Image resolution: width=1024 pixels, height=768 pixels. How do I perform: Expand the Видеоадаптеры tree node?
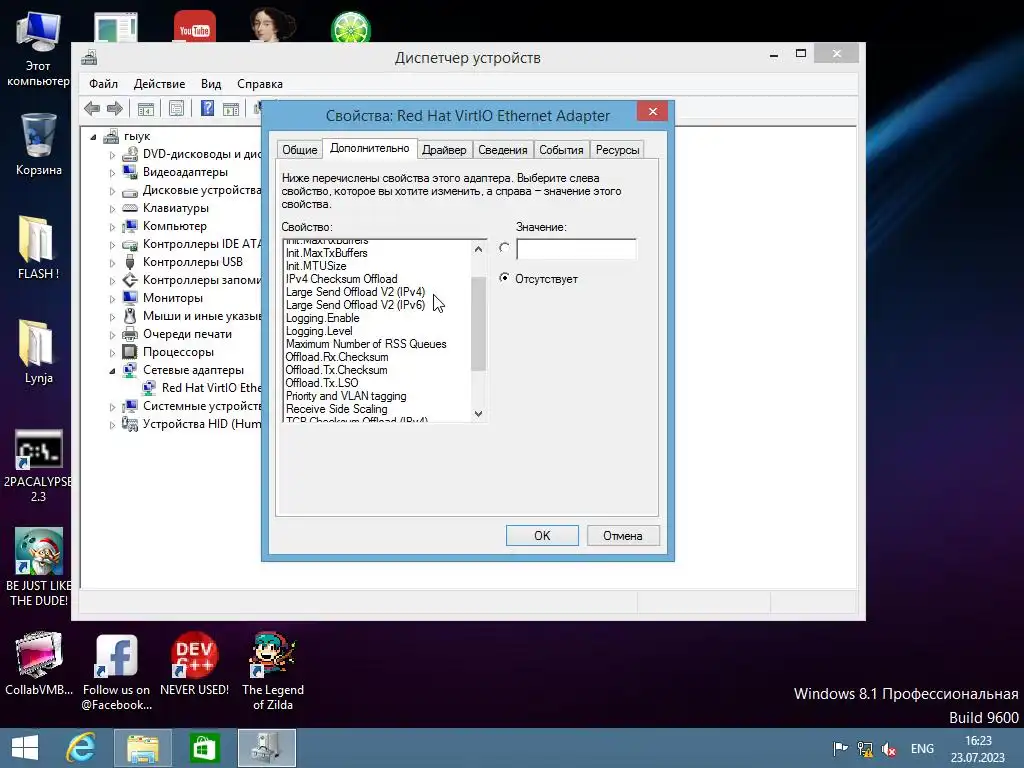click(112, 173)
